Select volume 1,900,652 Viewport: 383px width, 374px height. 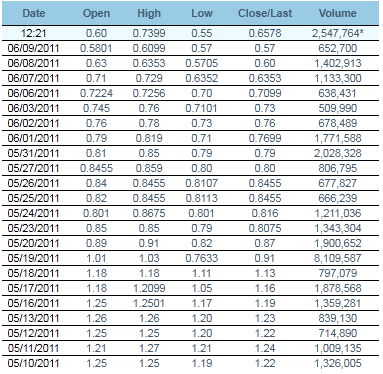coord(338,243)
